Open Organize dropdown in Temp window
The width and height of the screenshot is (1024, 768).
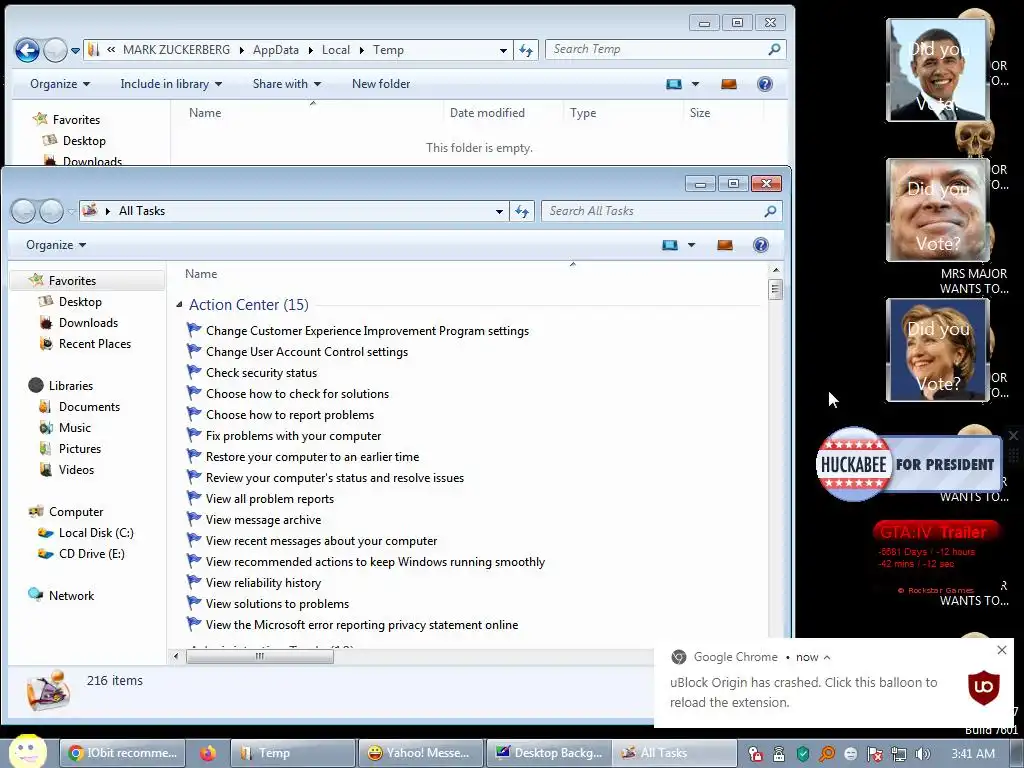59,84
